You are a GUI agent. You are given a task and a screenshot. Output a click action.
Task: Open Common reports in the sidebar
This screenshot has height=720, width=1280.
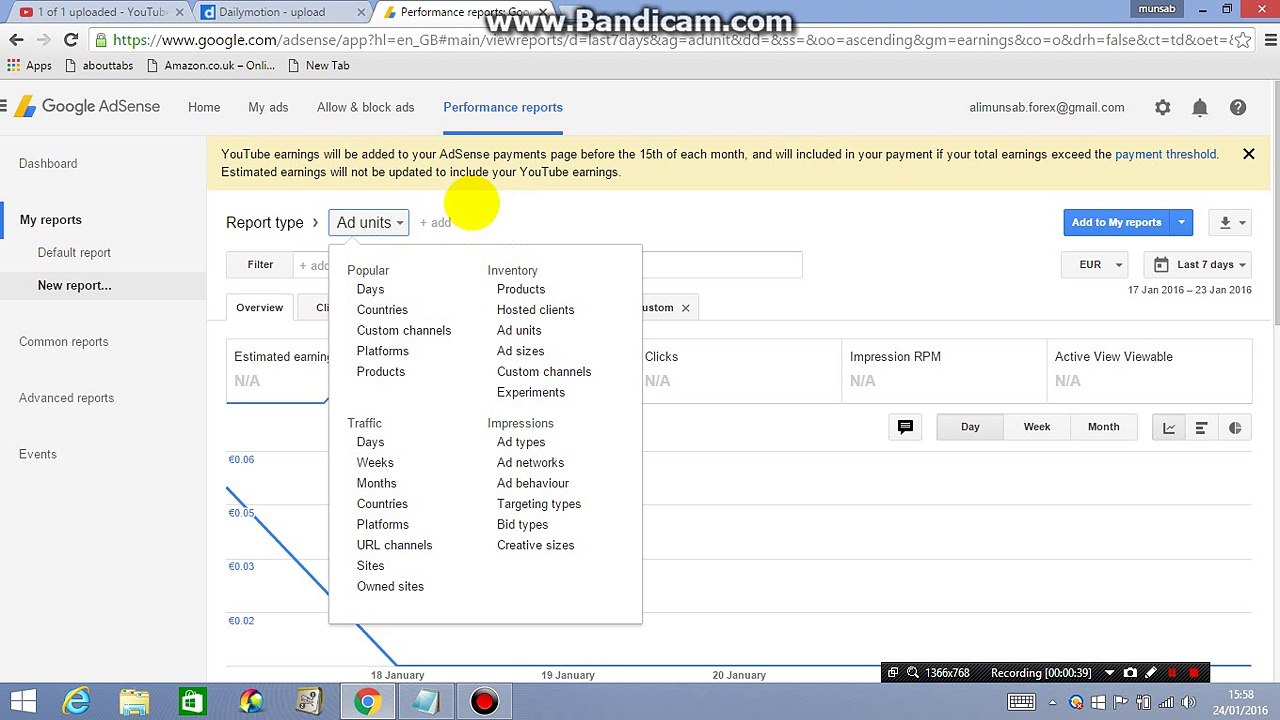(x=64, y=342)
